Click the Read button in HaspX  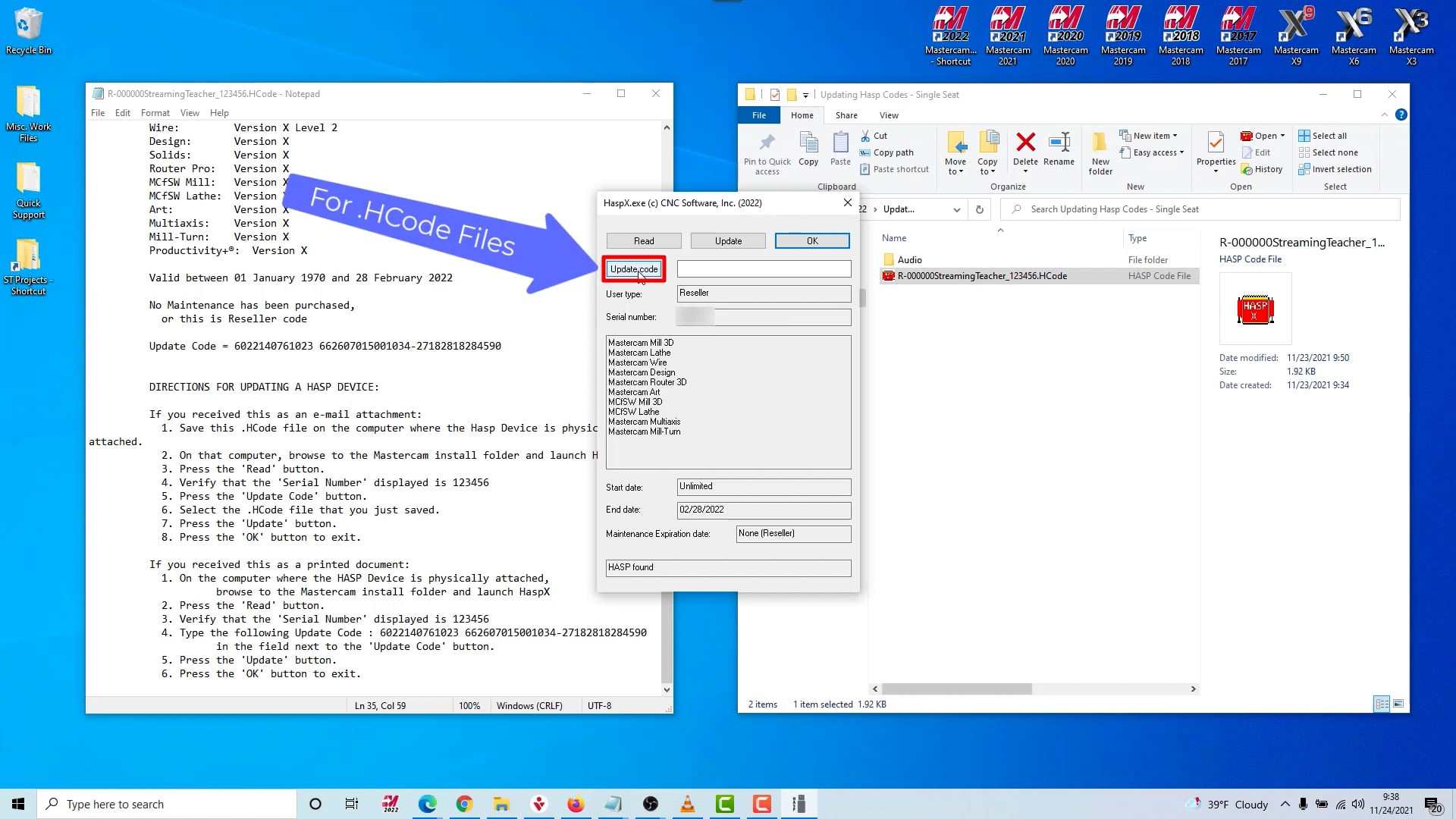[x=644, y=241]
